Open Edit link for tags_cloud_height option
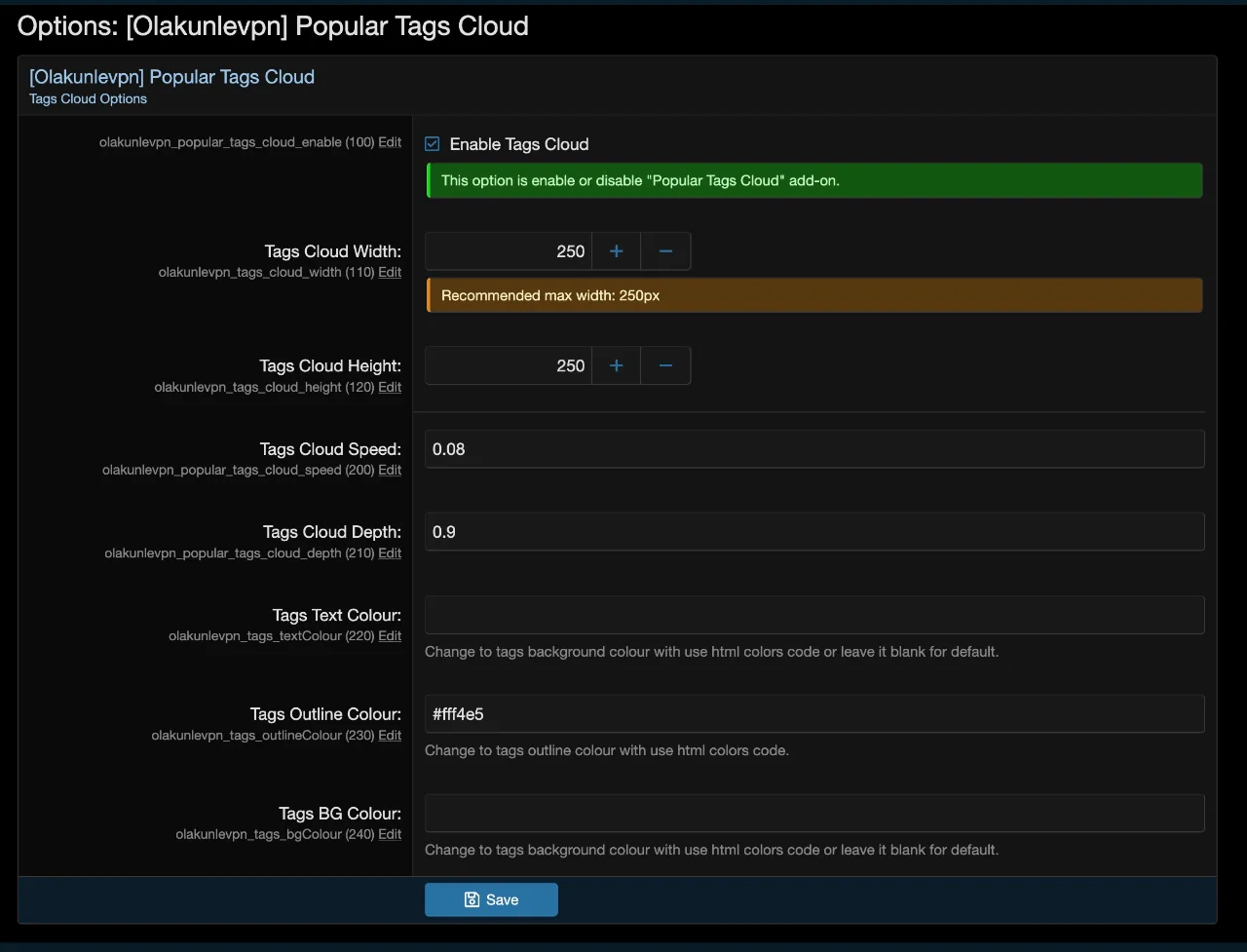The image size is (1247, 952). [x=390, y=387]
